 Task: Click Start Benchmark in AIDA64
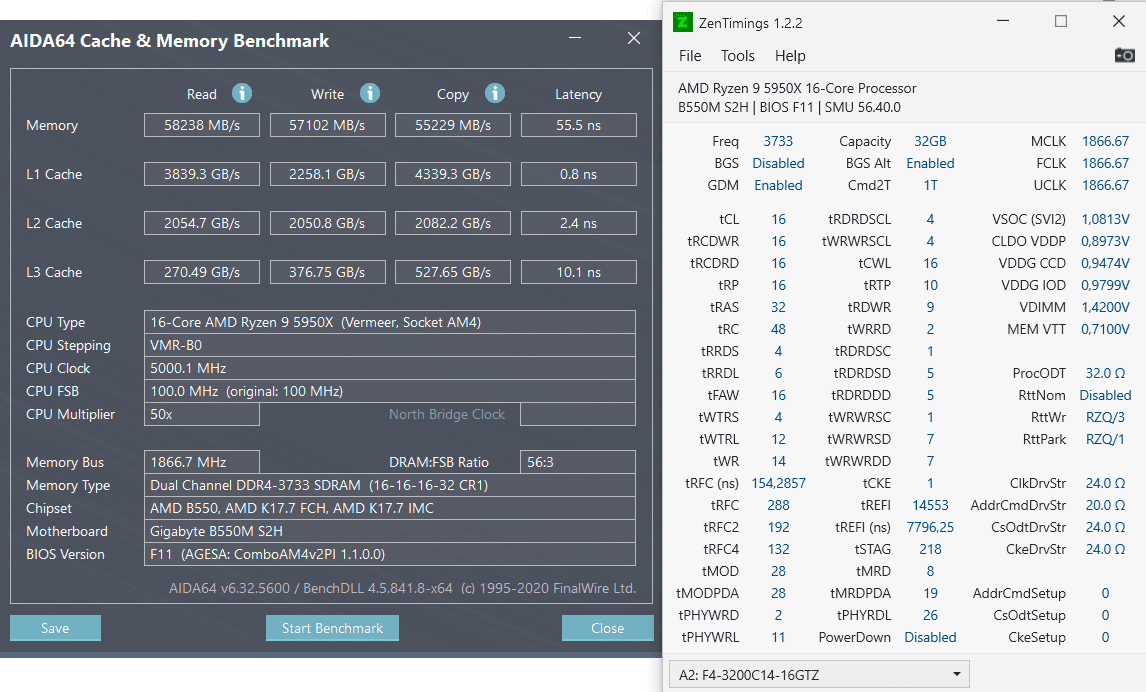click(332, 628)
